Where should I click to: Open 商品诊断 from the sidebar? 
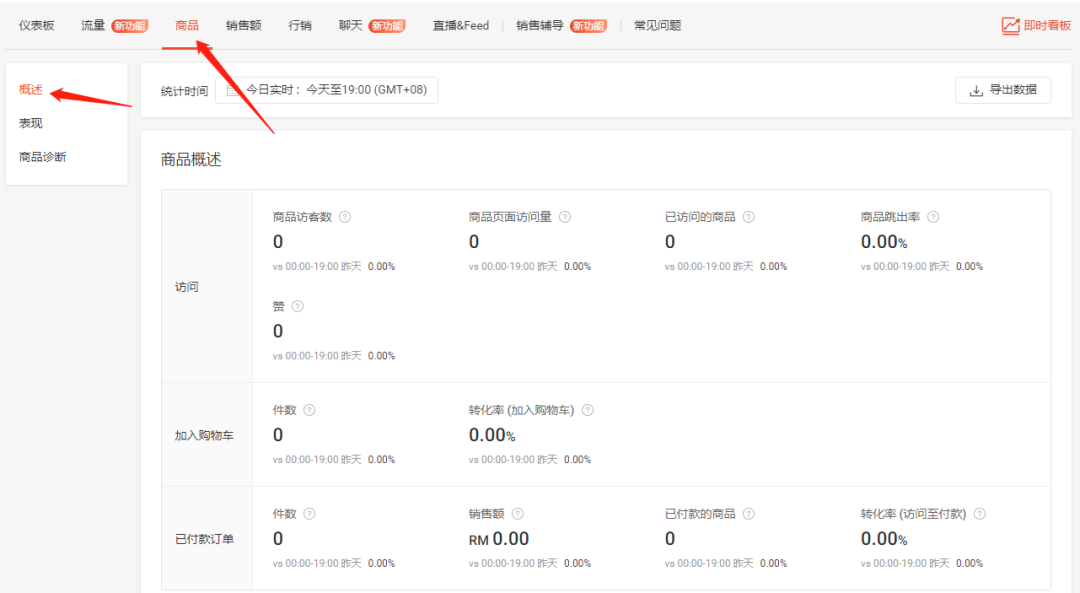(42, 156)
